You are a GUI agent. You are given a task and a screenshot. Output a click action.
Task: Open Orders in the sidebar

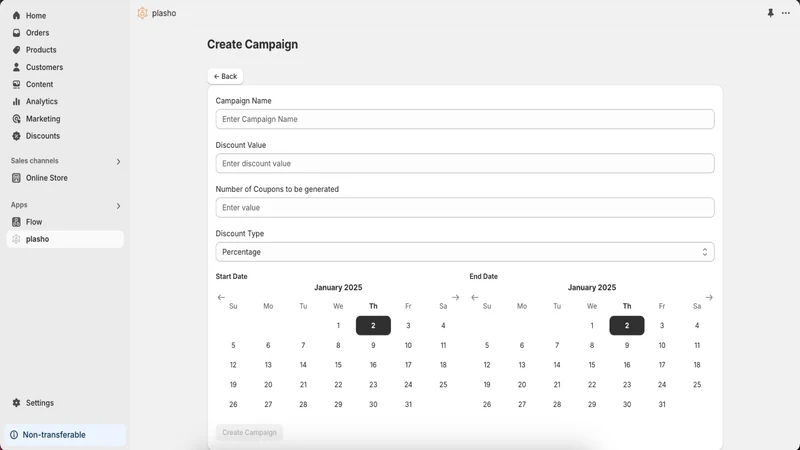tap(38, 33)
